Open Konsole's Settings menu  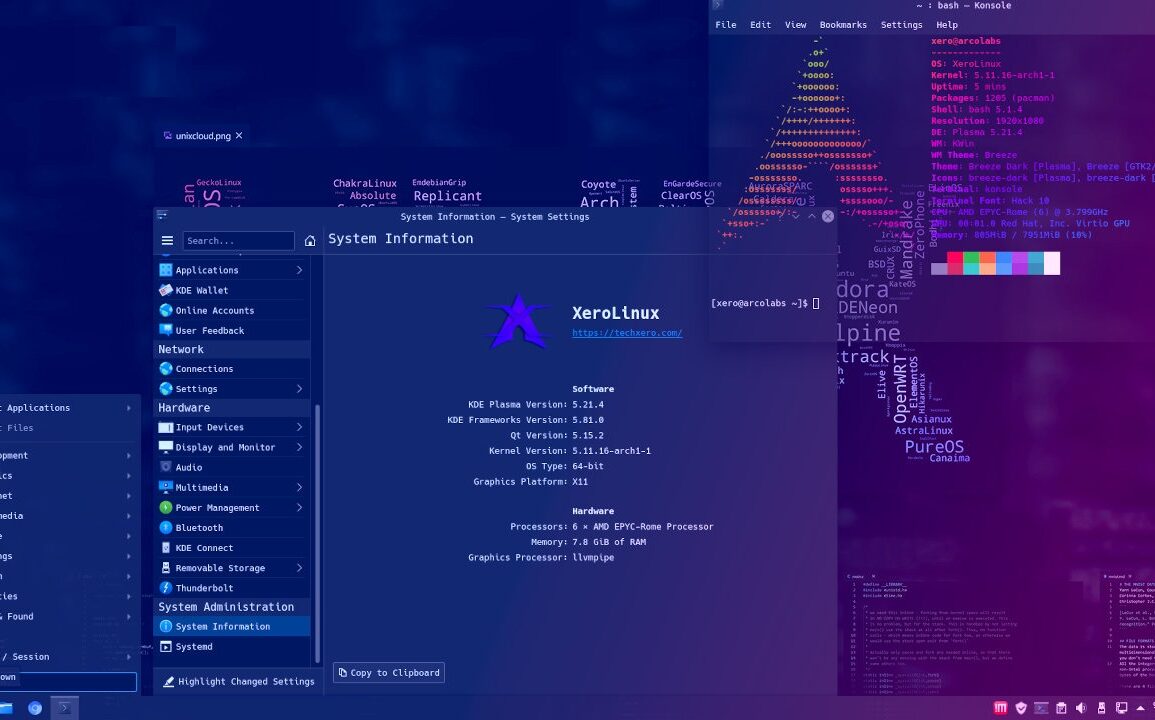901,25
